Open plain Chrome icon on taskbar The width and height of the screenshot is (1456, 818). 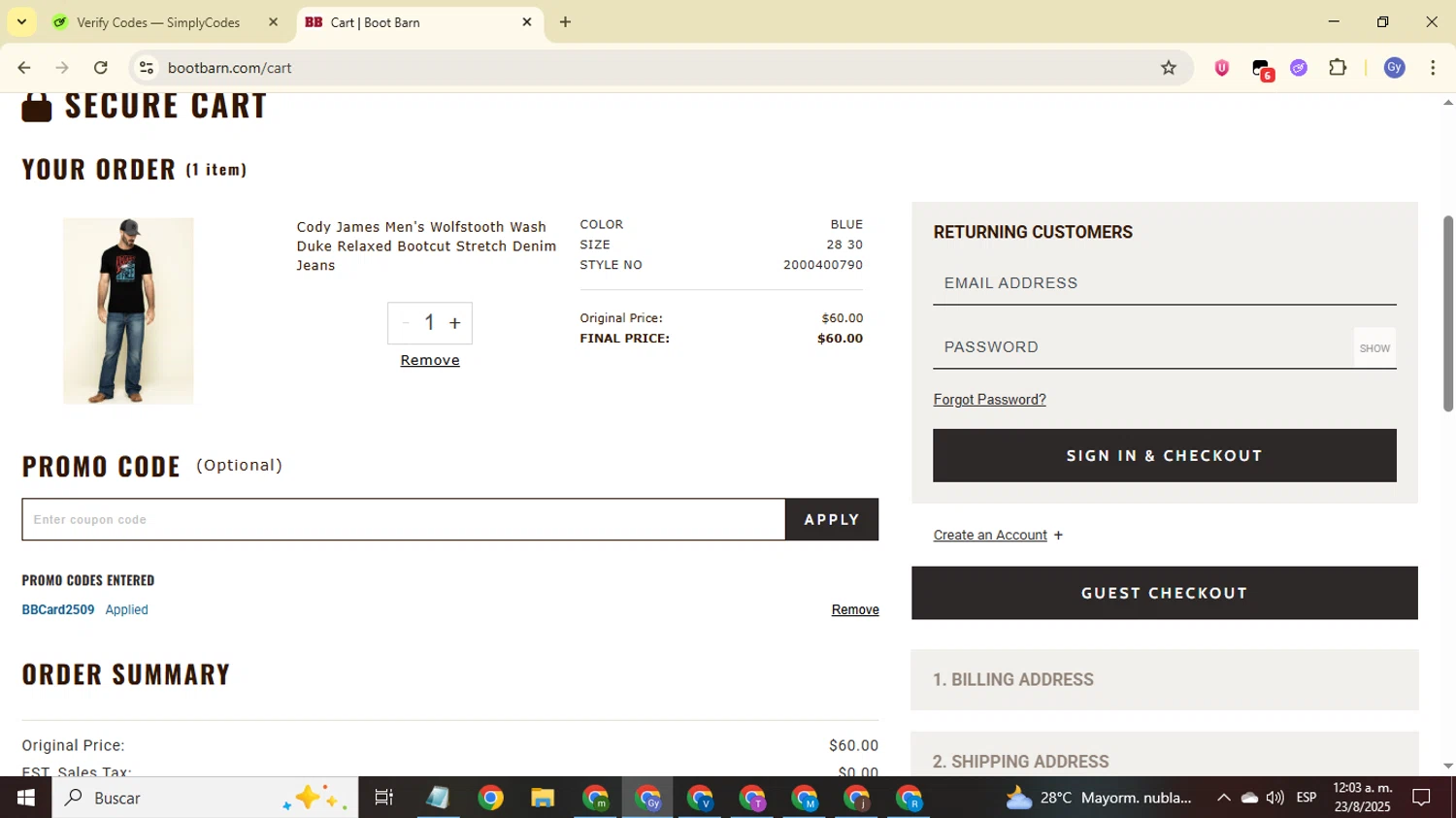[490, 798]
